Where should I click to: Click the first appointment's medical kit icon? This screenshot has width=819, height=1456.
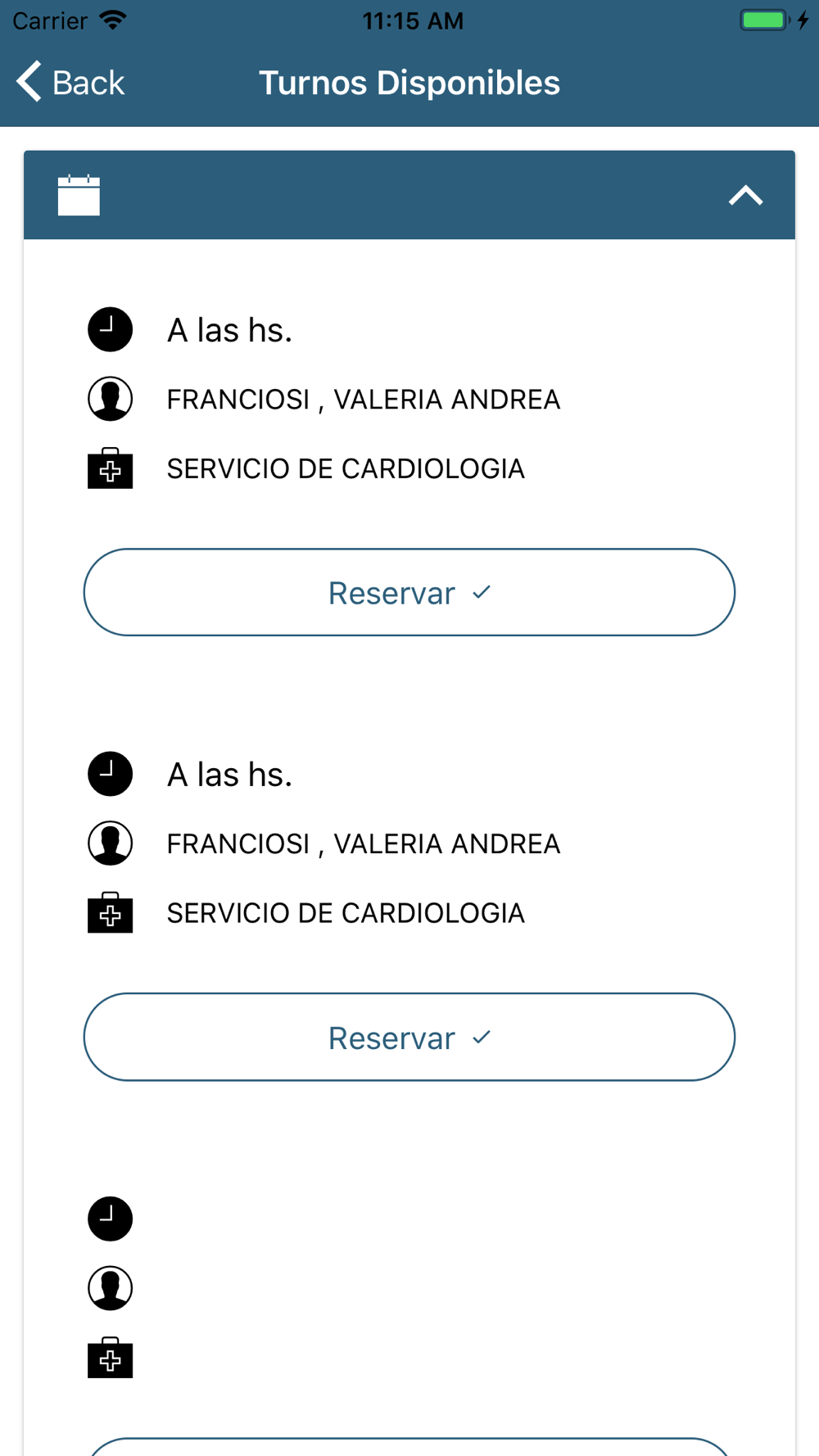click(x=110, y=469)
